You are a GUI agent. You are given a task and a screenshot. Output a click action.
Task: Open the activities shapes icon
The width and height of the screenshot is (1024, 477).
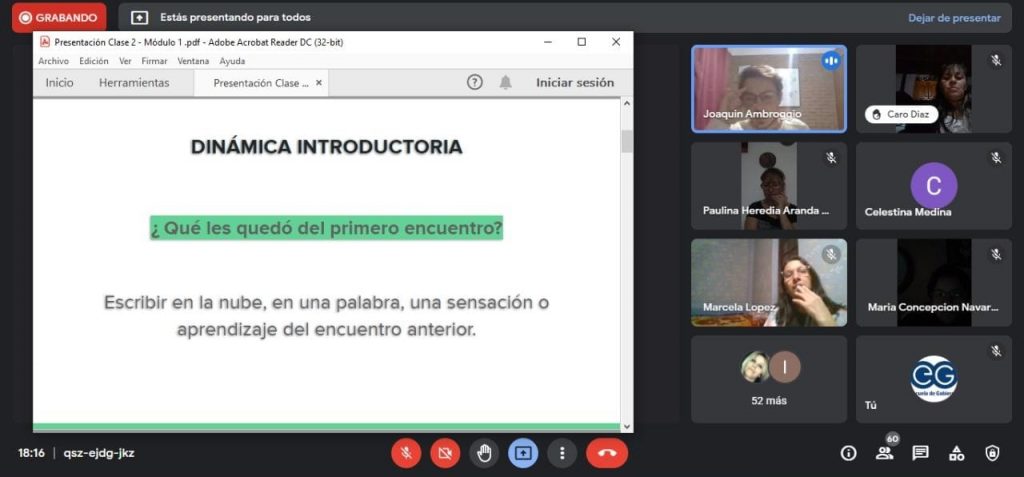(x=956, y=453)
